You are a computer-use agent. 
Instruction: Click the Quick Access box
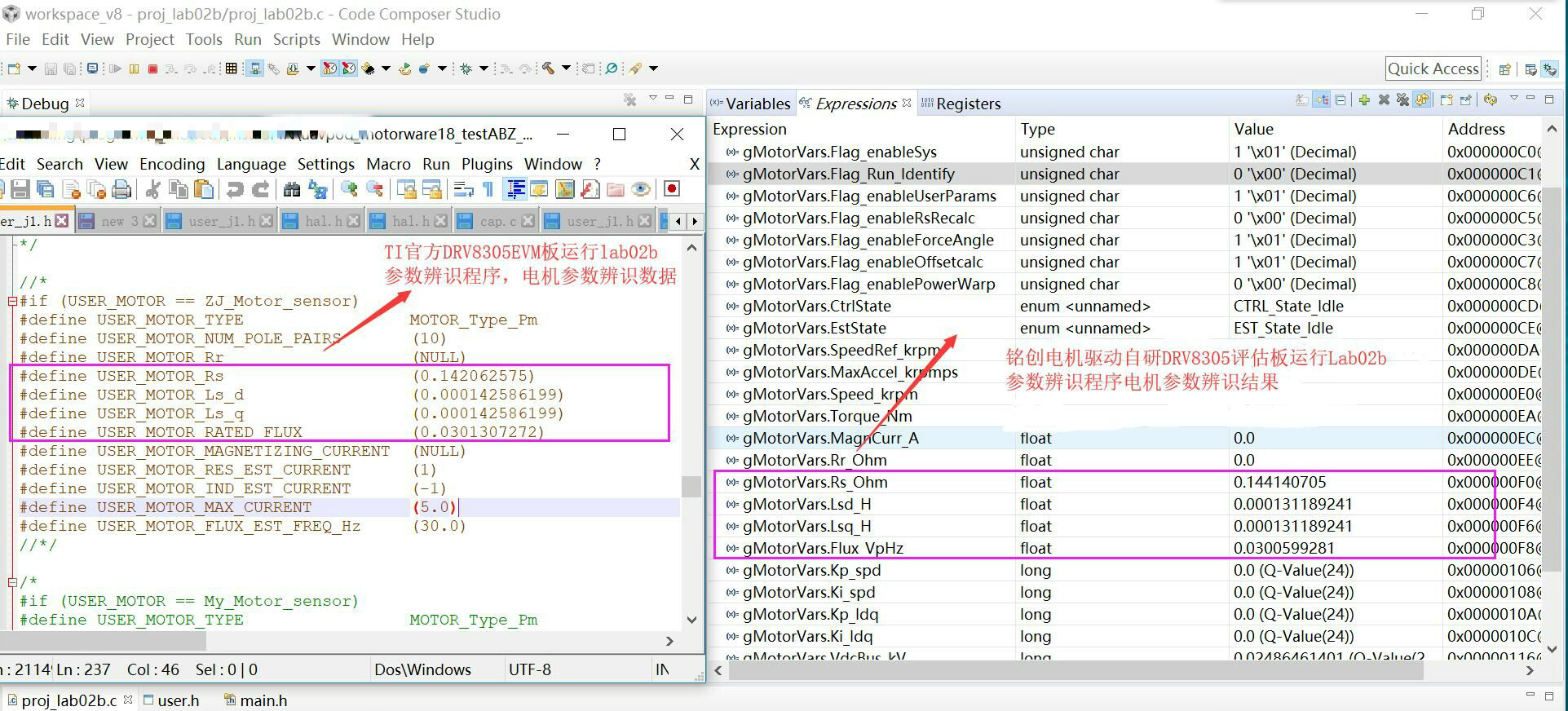[1433, 68]
